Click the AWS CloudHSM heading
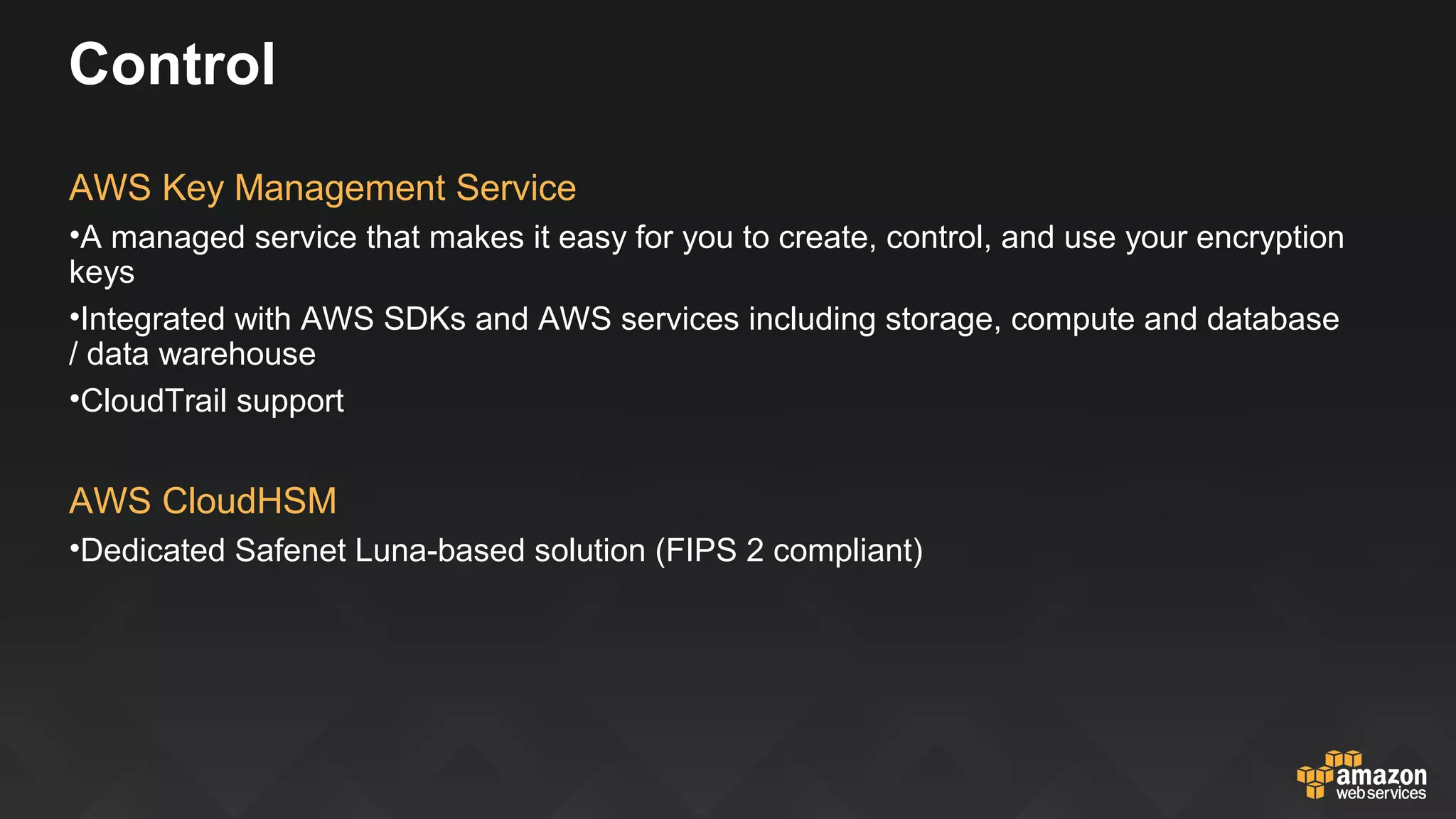 (203, 500)
